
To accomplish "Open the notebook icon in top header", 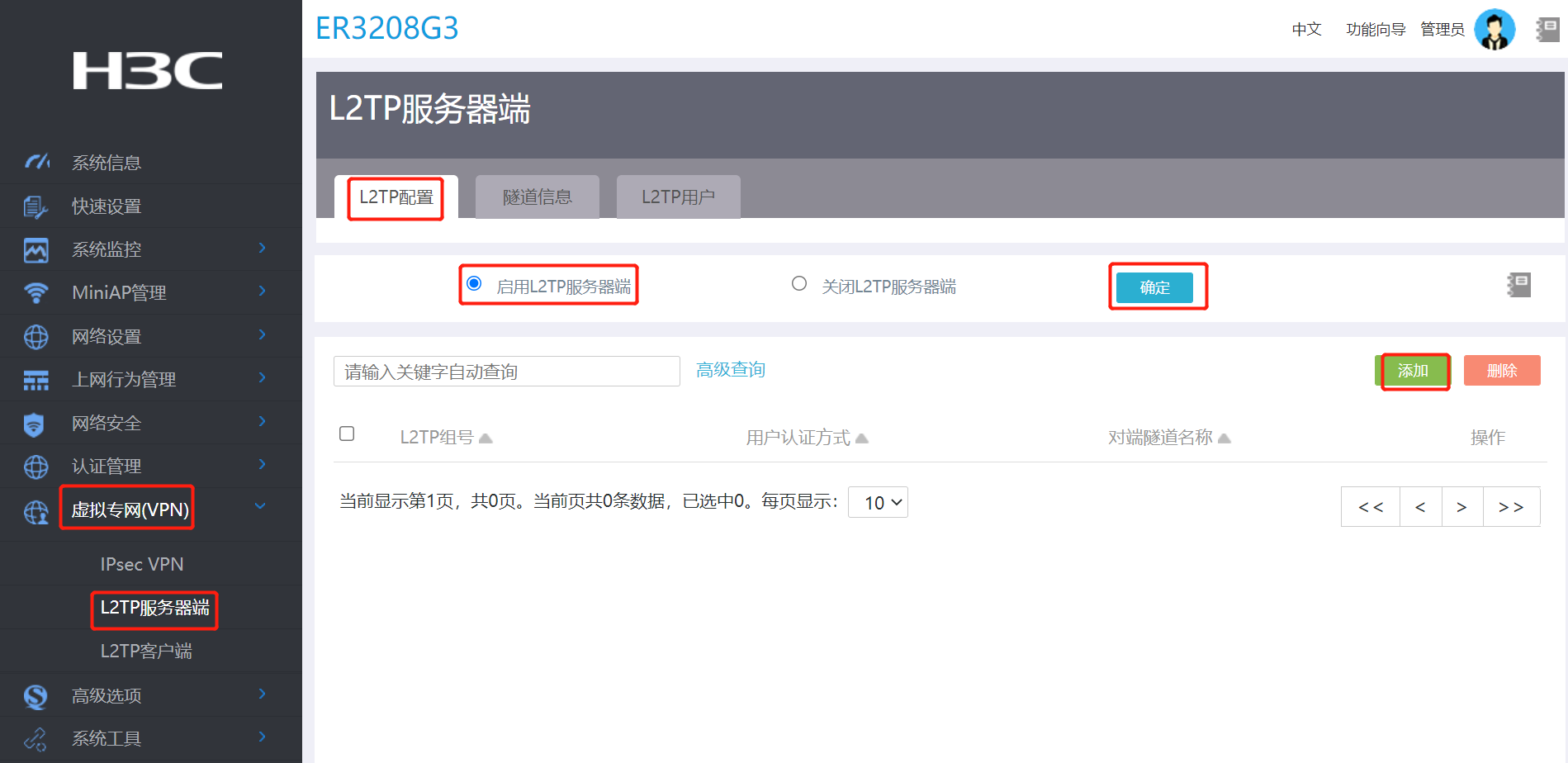I will [1547, 30].
